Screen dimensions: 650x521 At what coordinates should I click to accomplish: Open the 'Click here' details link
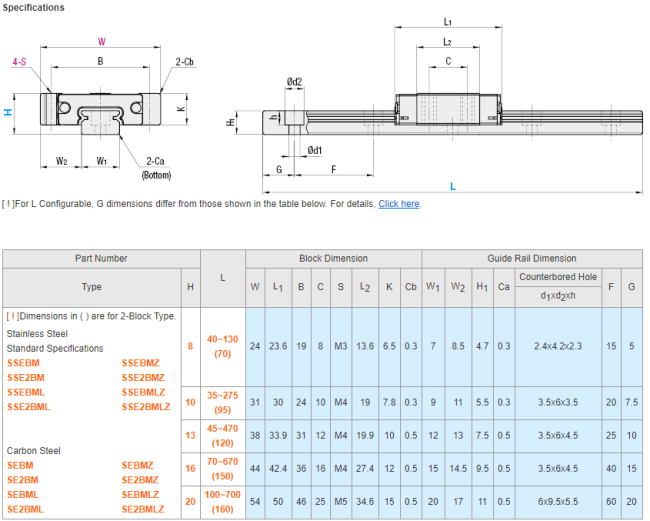[399, 204]
